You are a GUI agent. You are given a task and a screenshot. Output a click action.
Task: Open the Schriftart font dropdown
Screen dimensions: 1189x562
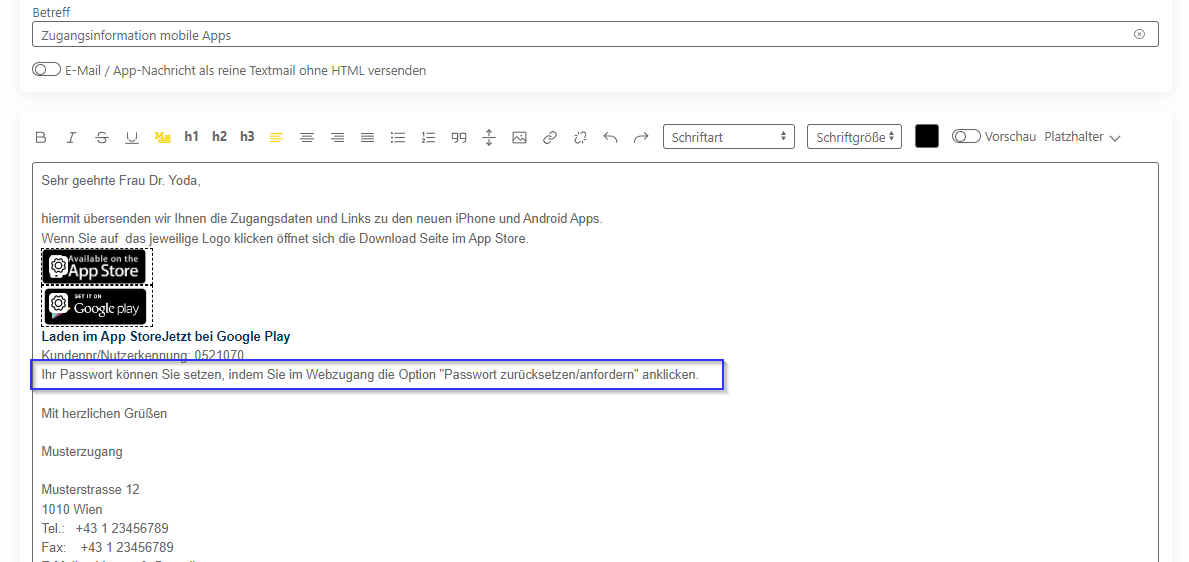point(728,137)
